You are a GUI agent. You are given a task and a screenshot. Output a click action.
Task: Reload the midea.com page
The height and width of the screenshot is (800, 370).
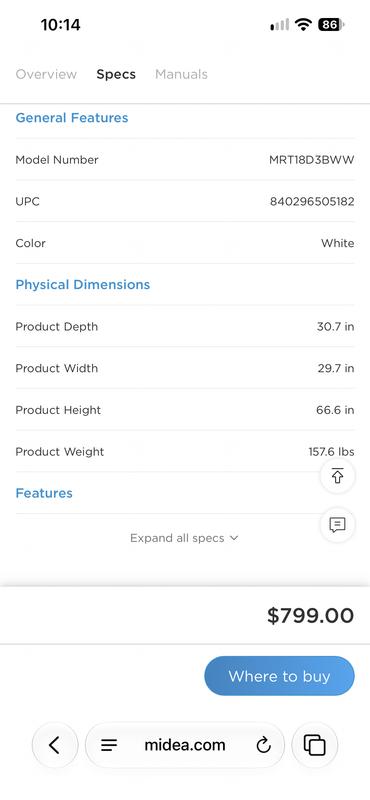click(x=263, y=745)
